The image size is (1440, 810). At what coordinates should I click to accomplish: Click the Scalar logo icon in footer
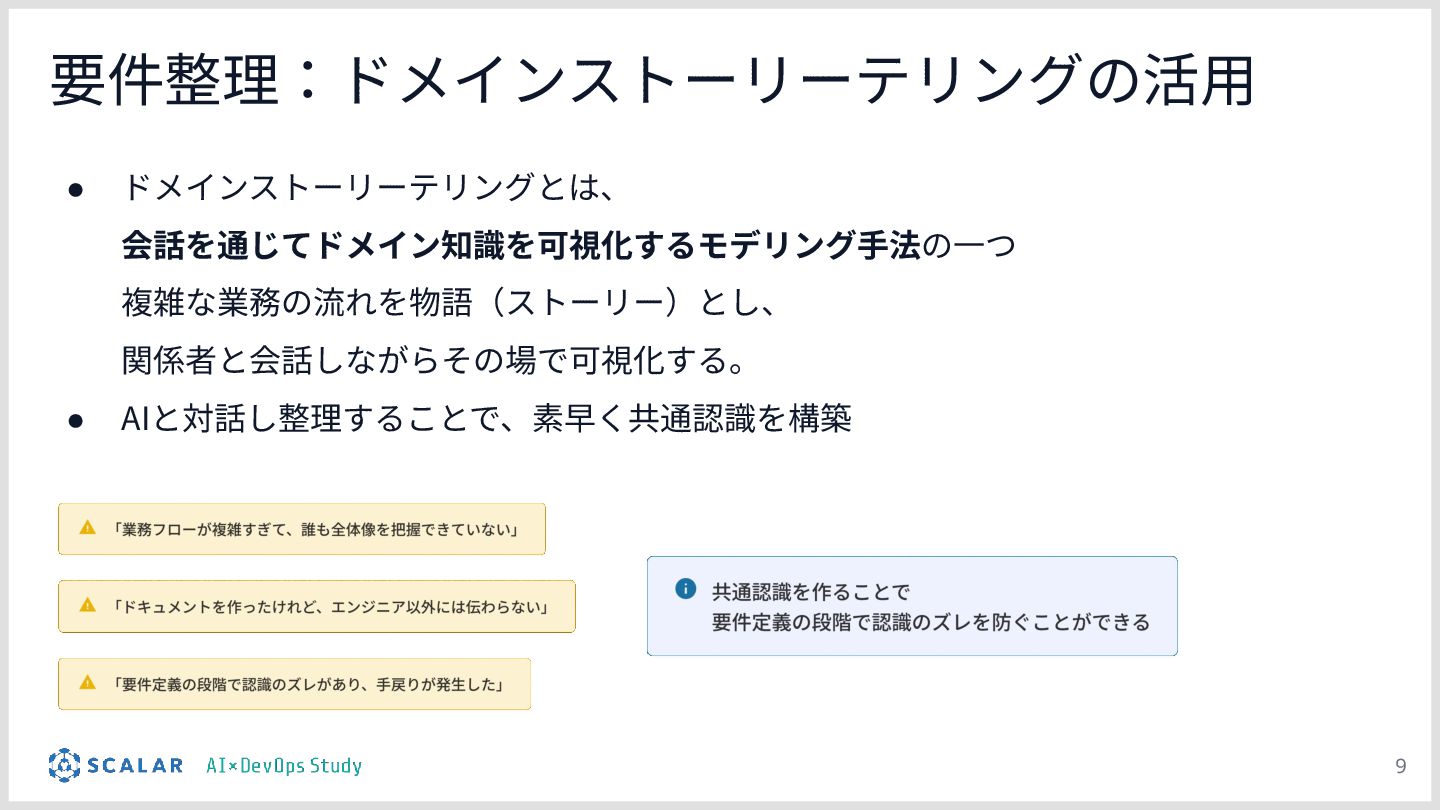click(x=64, y=765)
